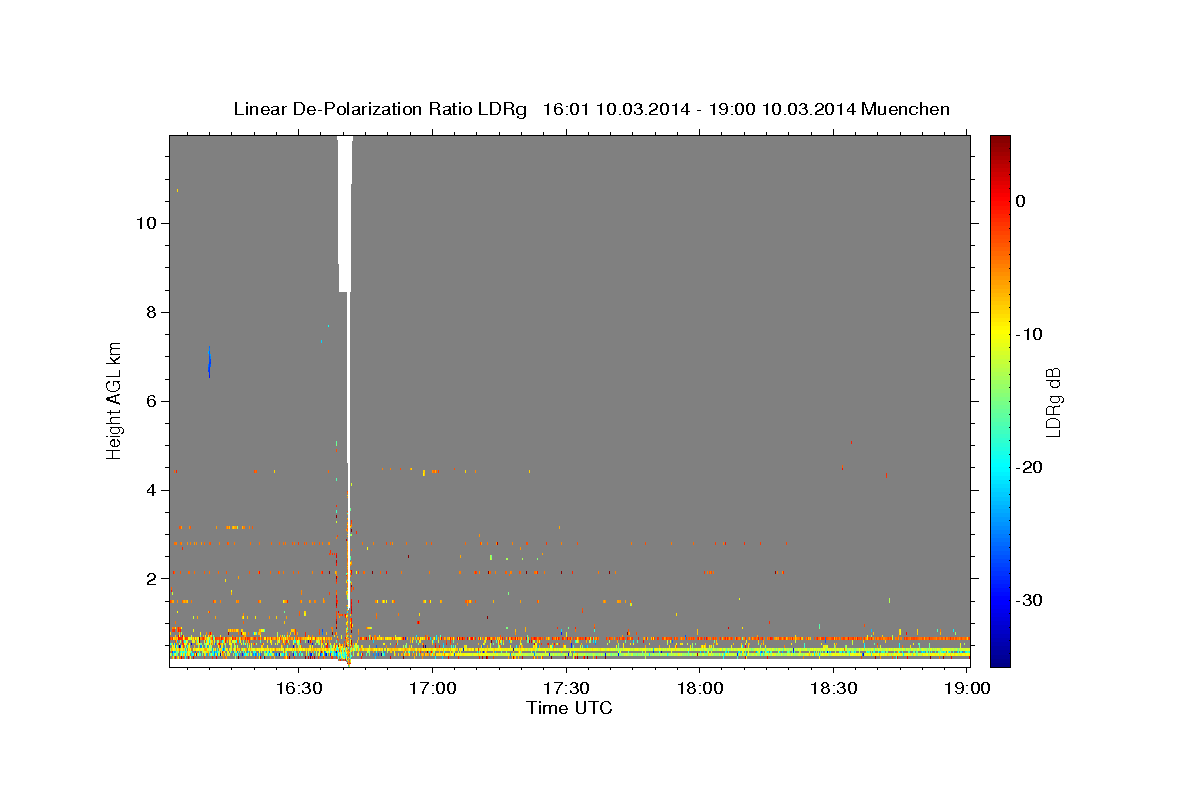Click the colorbar value -30

click(1030, 600)
